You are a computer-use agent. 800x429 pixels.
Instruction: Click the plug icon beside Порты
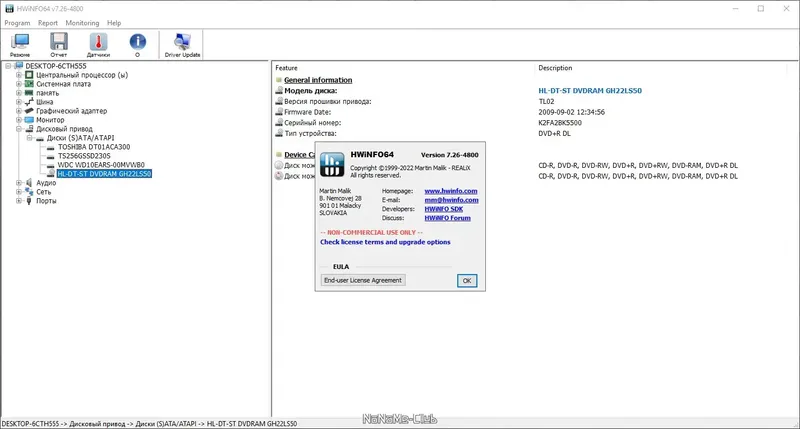(29, 201)
